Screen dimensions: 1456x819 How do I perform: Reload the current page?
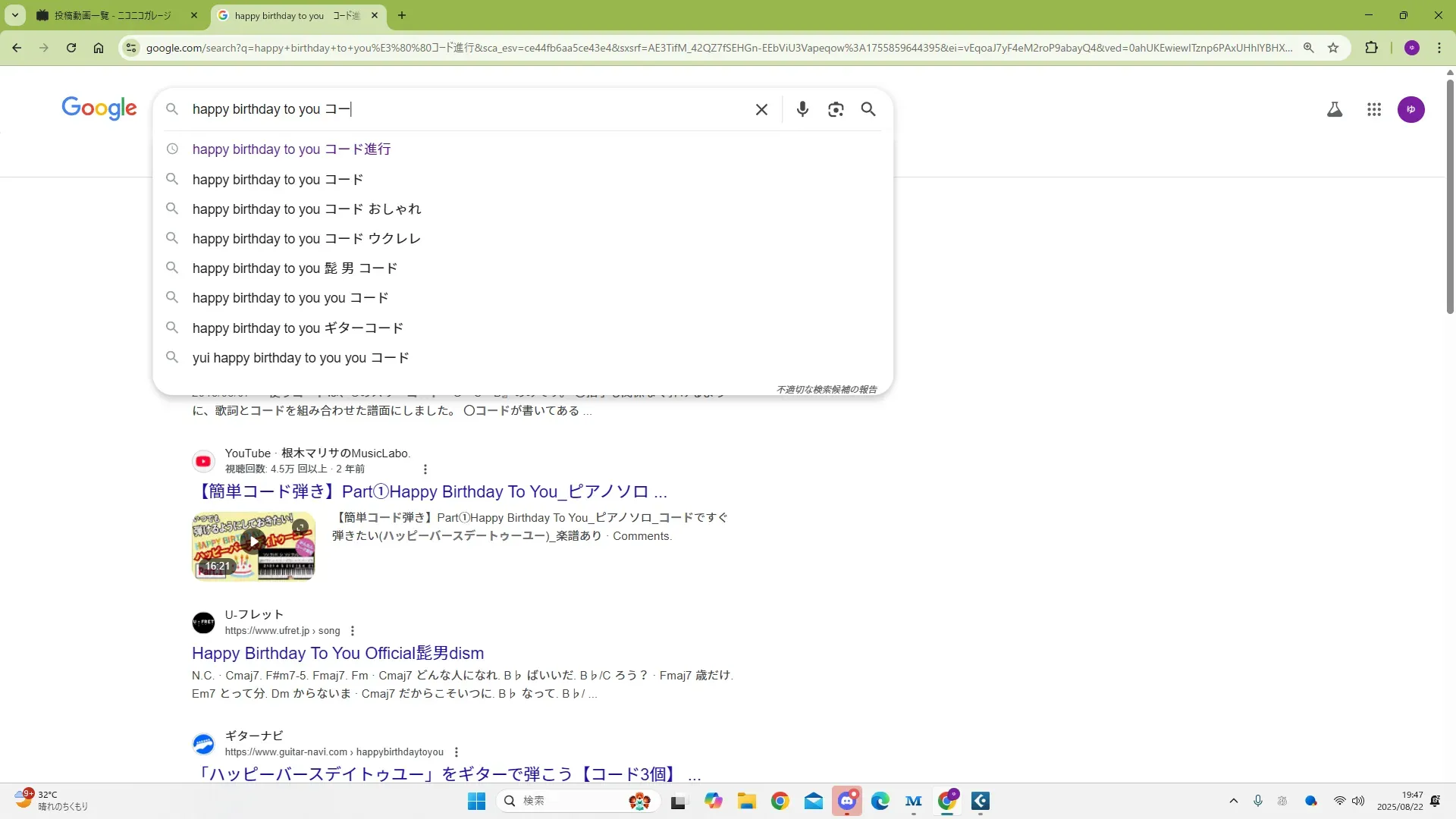[71, 48]
